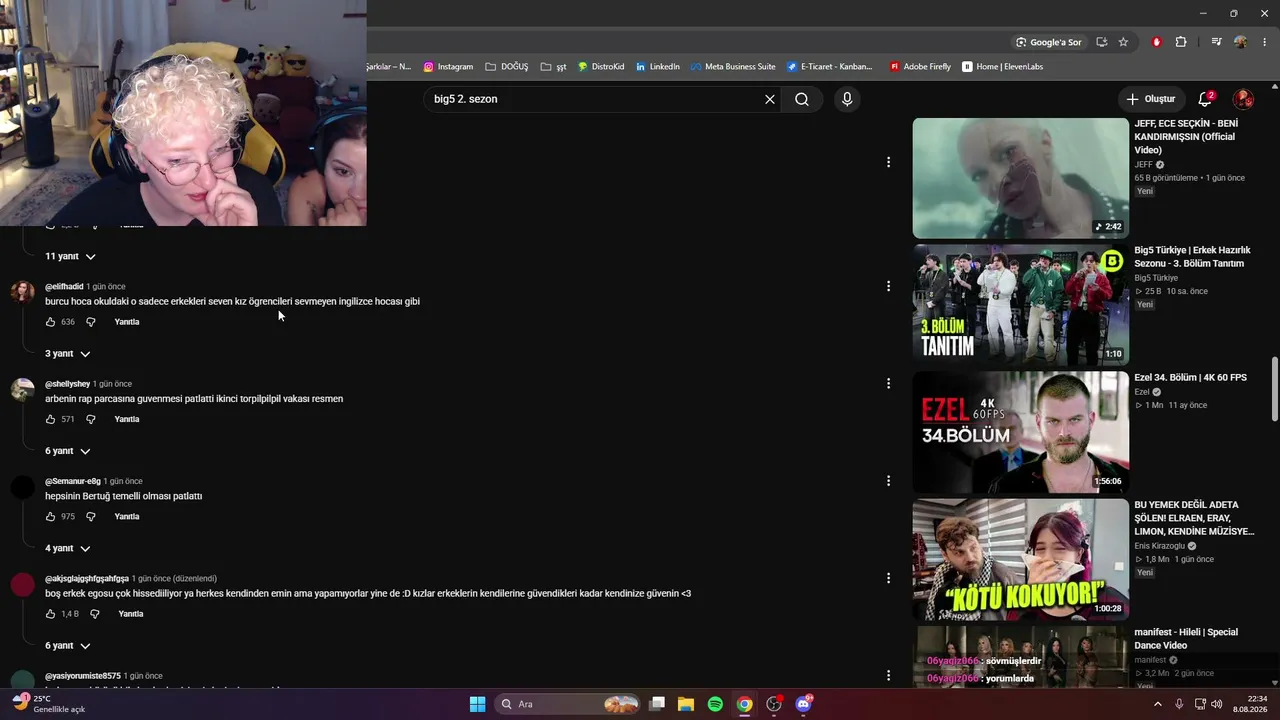Reply to @shellyshey with Yanıtla
This screenshot has width=1280, height=720.
(x=127, y=419)
